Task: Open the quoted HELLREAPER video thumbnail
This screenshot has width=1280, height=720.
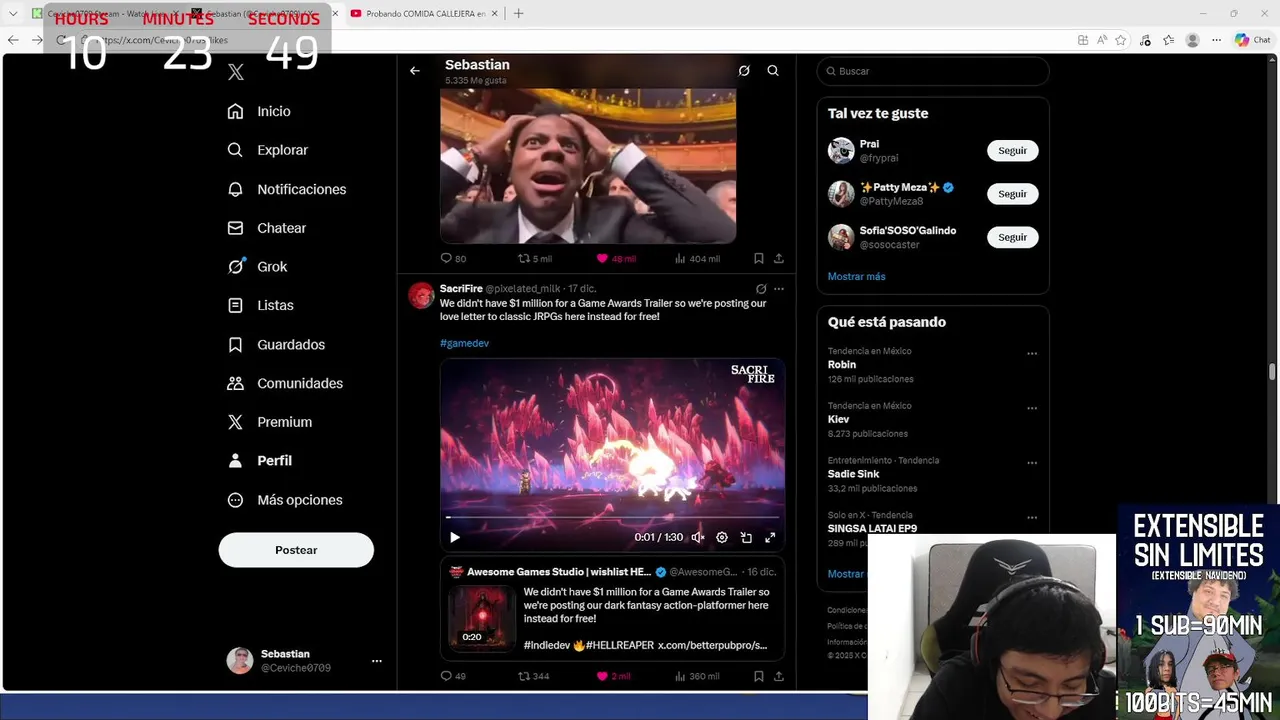Action: tap(481, 618)
